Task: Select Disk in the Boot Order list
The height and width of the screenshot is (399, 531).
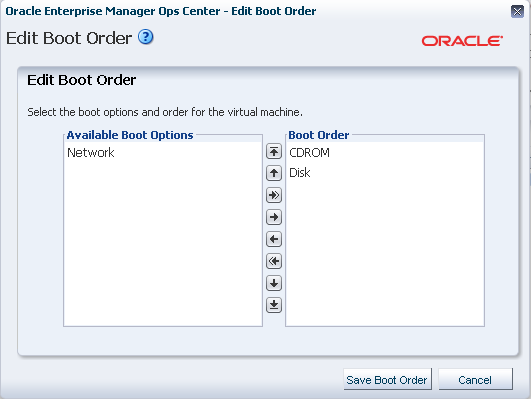Action: pos(385,173)
